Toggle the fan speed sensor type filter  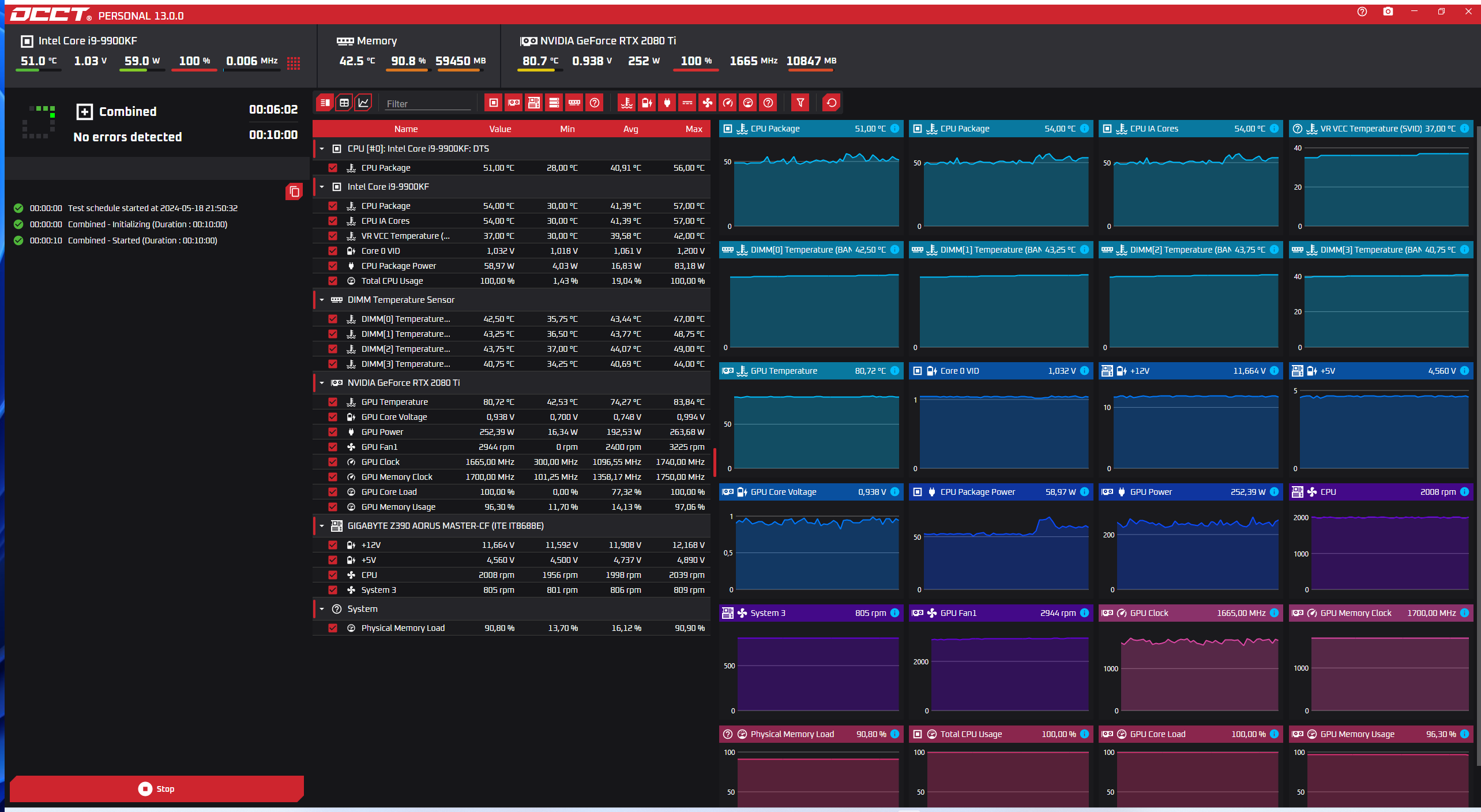[x=708, y=103]
